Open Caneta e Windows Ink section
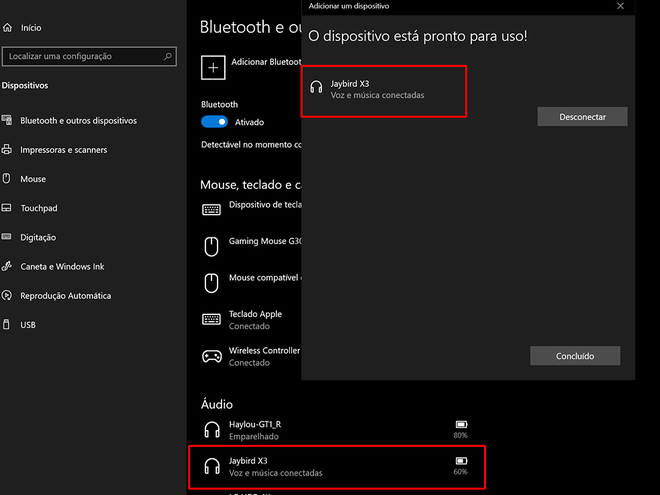 [62, 266]
